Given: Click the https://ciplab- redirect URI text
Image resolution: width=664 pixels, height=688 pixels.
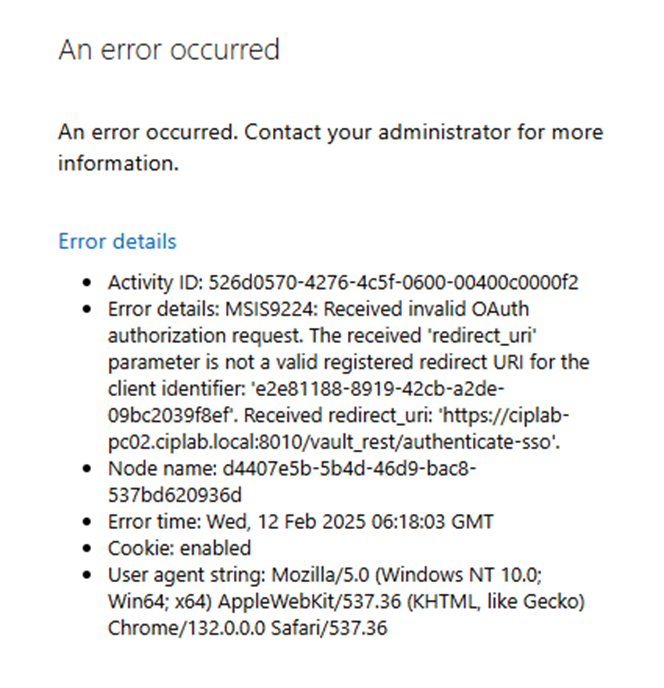Looking at the screenshot, I should click(505, 415).
